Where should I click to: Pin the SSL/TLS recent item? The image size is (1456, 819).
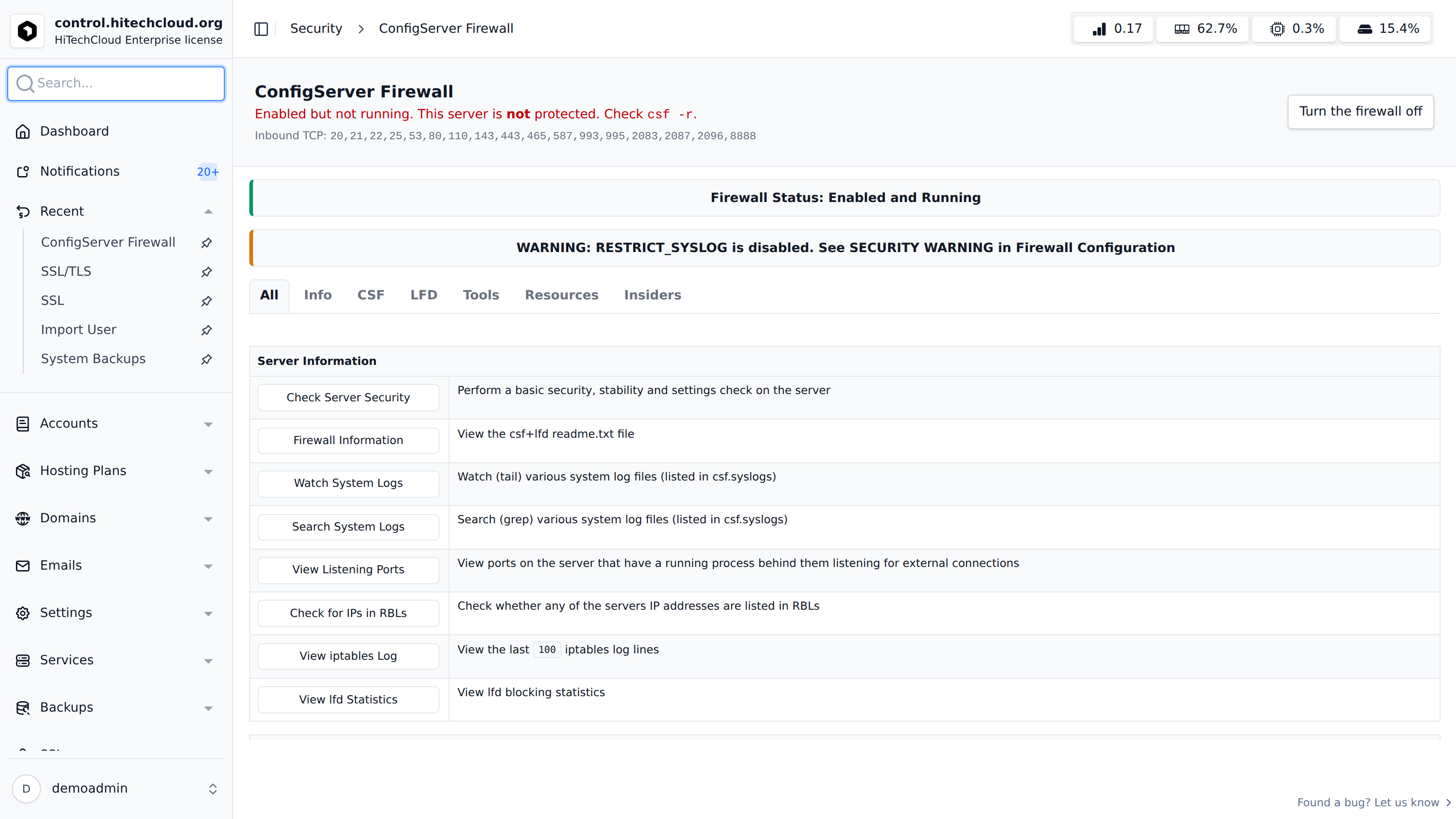[x=207, y=272]
